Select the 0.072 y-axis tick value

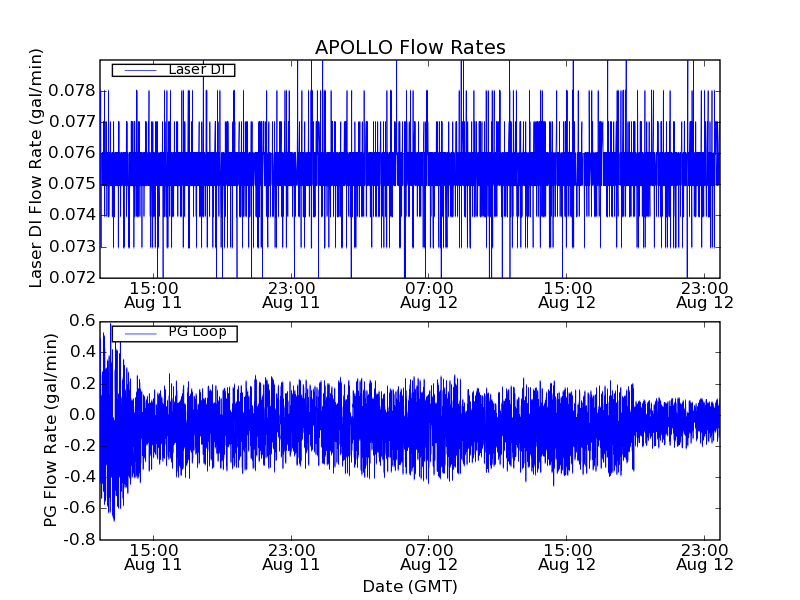click(72, 278)
